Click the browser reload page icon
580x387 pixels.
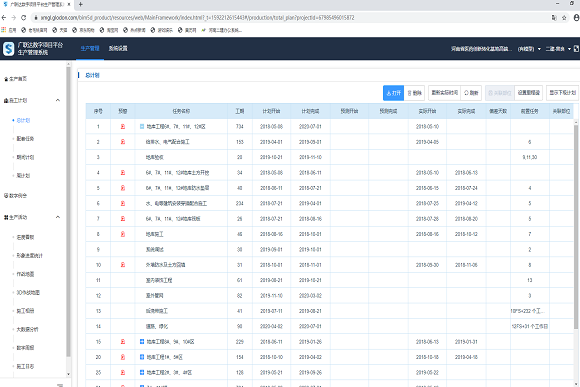click(23, 18)
